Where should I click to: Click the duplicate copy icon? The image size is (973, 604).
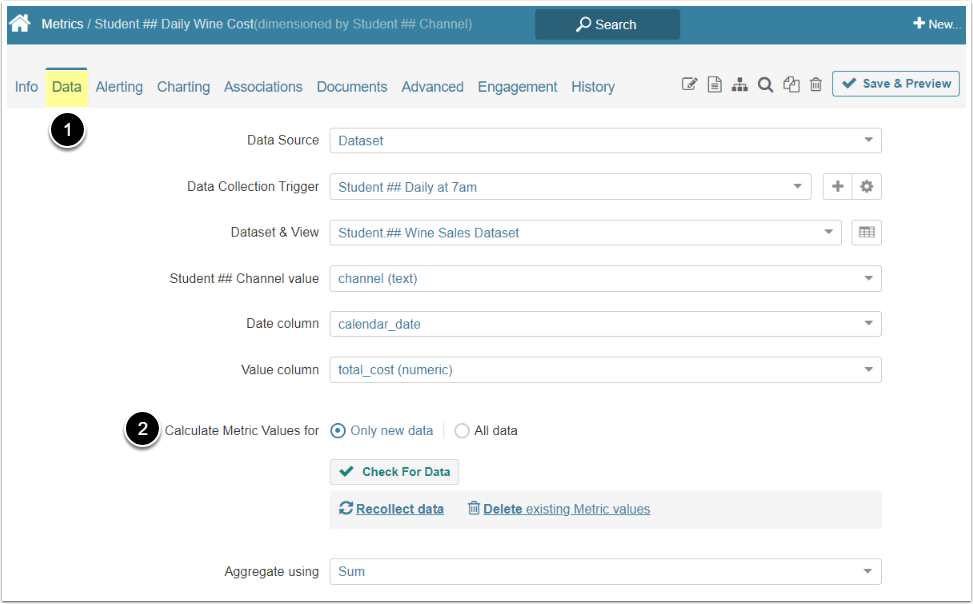[x=791, y=84]
